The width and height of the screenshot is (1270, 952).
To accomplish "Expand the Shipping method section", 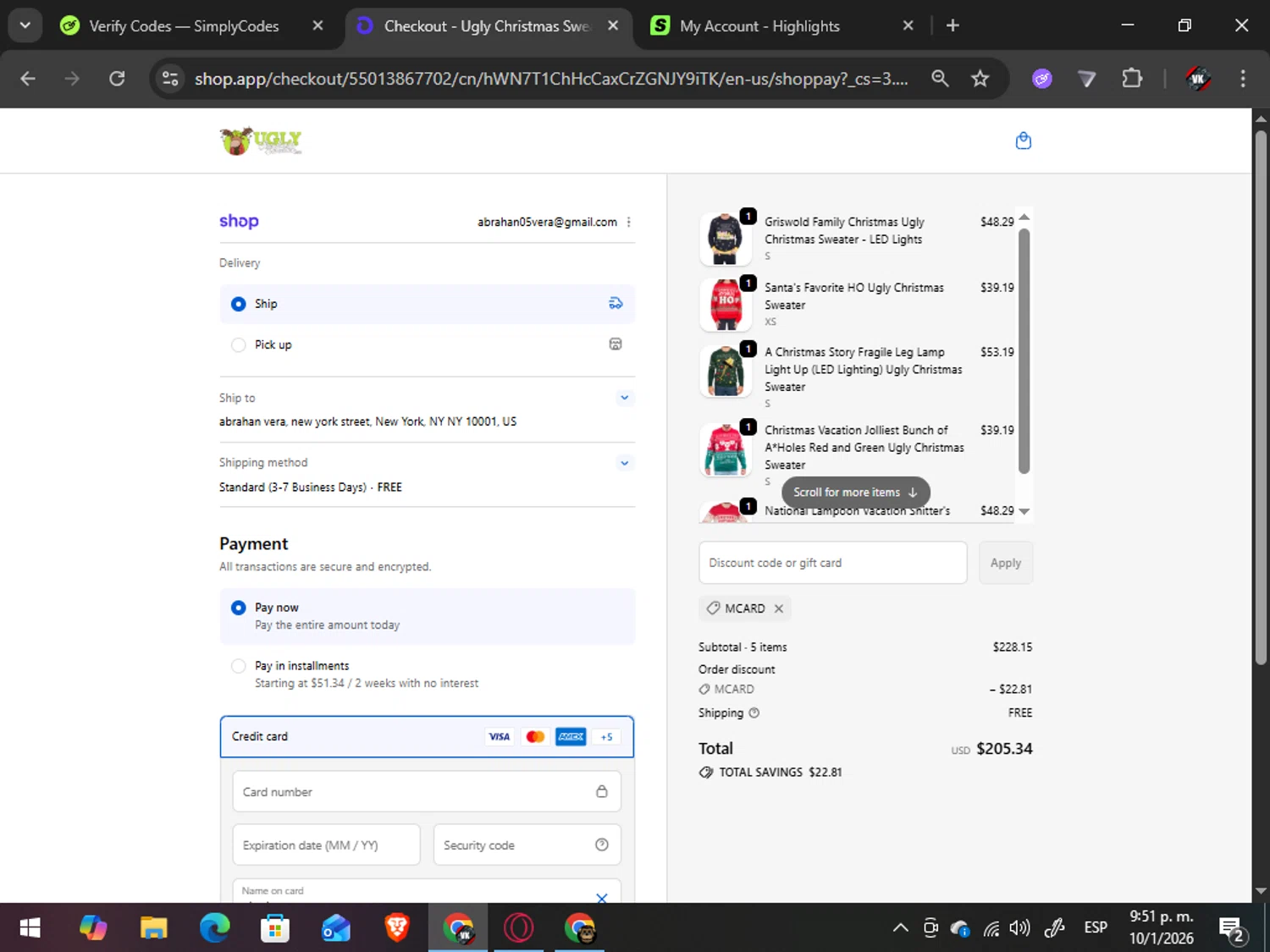I will [624, 463].
